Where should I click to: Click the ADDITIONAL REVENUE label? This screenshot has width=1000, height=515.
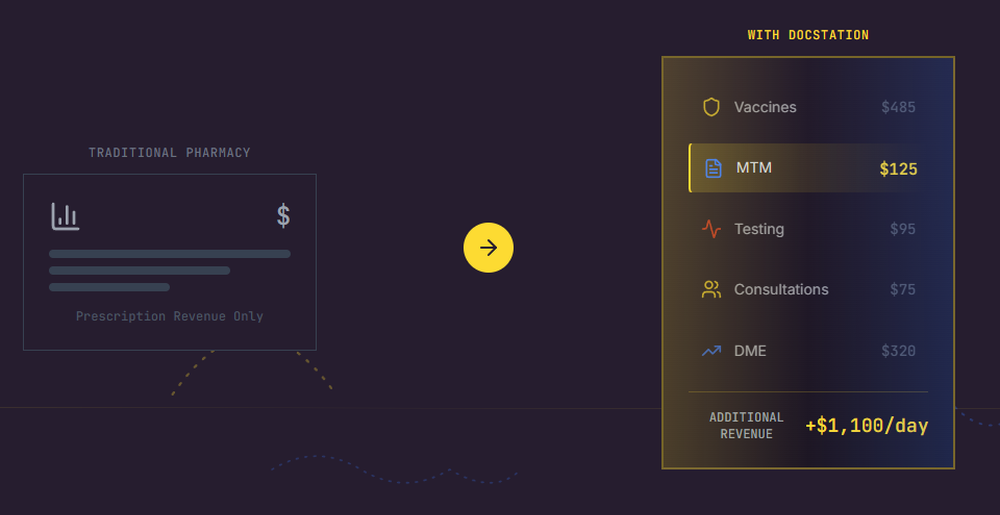pos(746,426)
